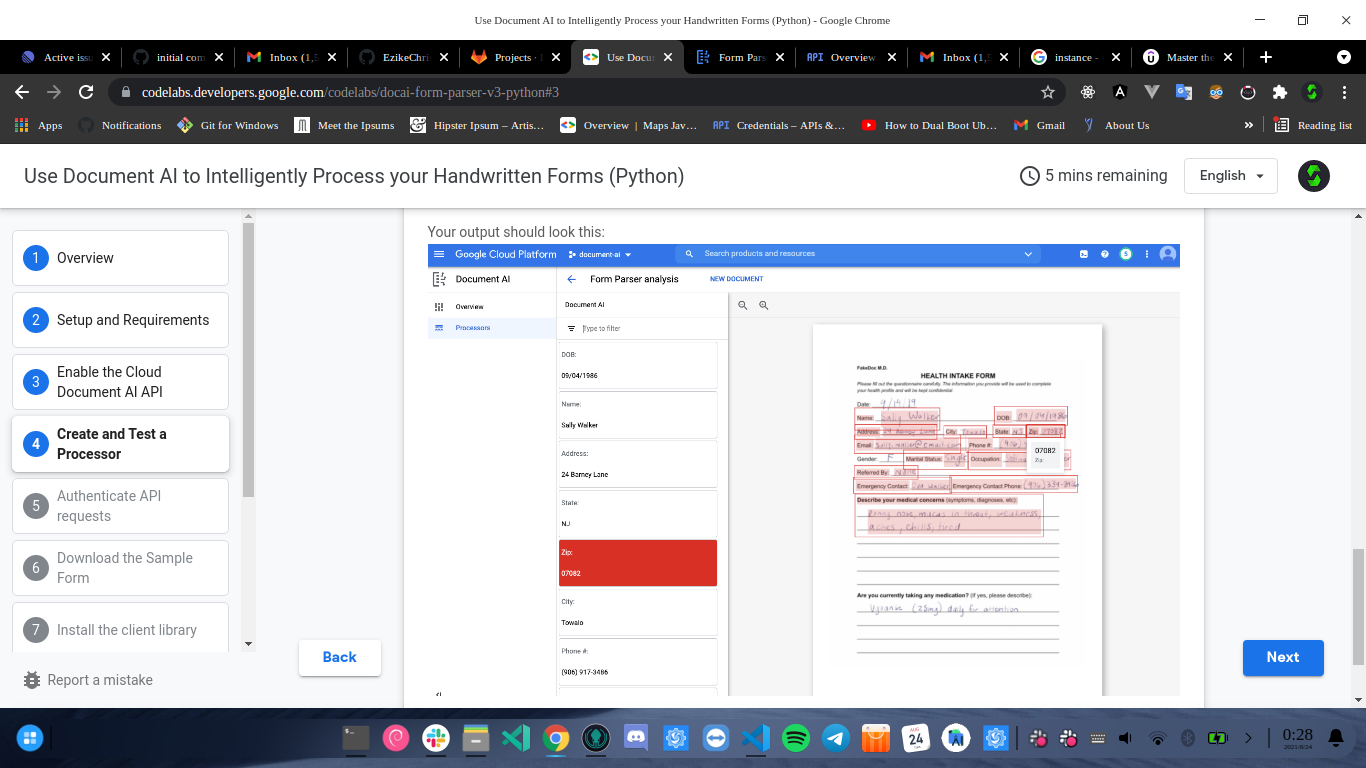
Task: Open Spotify from the taskbar
Action: [796, 739]
